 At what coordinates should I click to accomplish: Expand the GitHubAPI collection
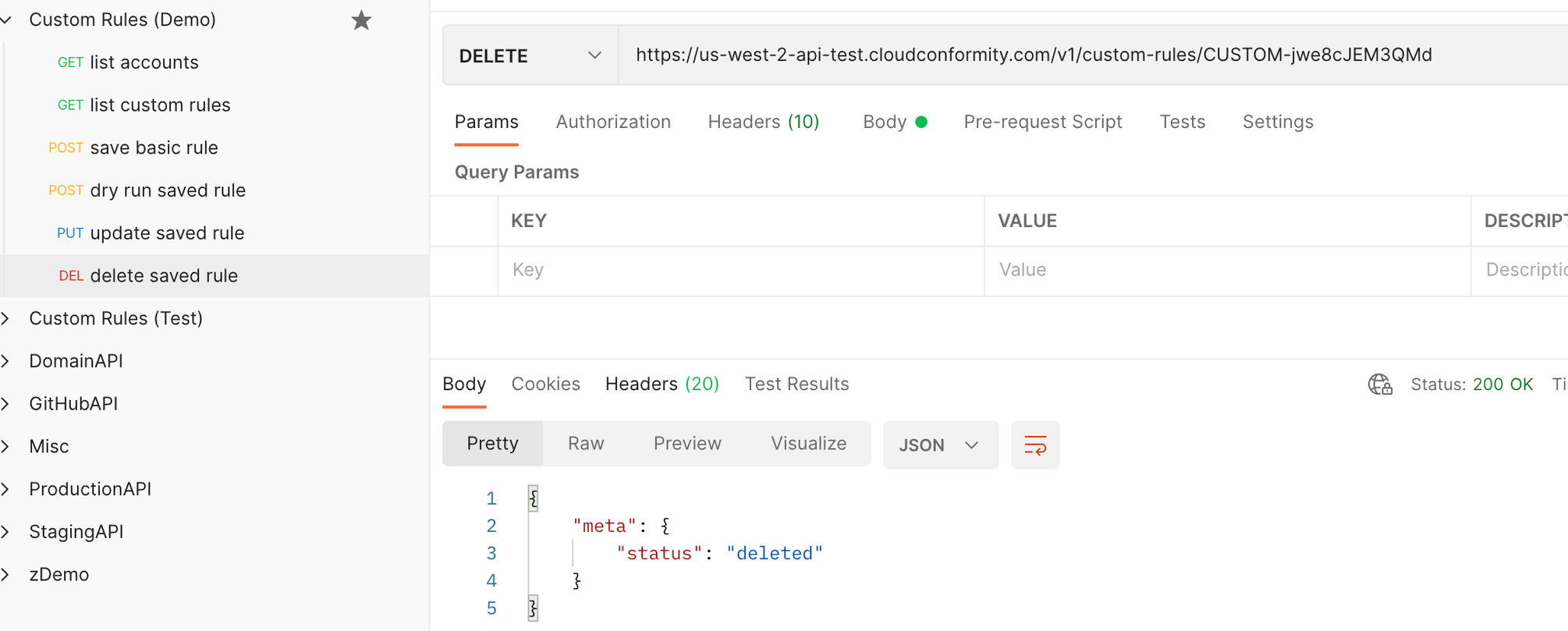7,404
